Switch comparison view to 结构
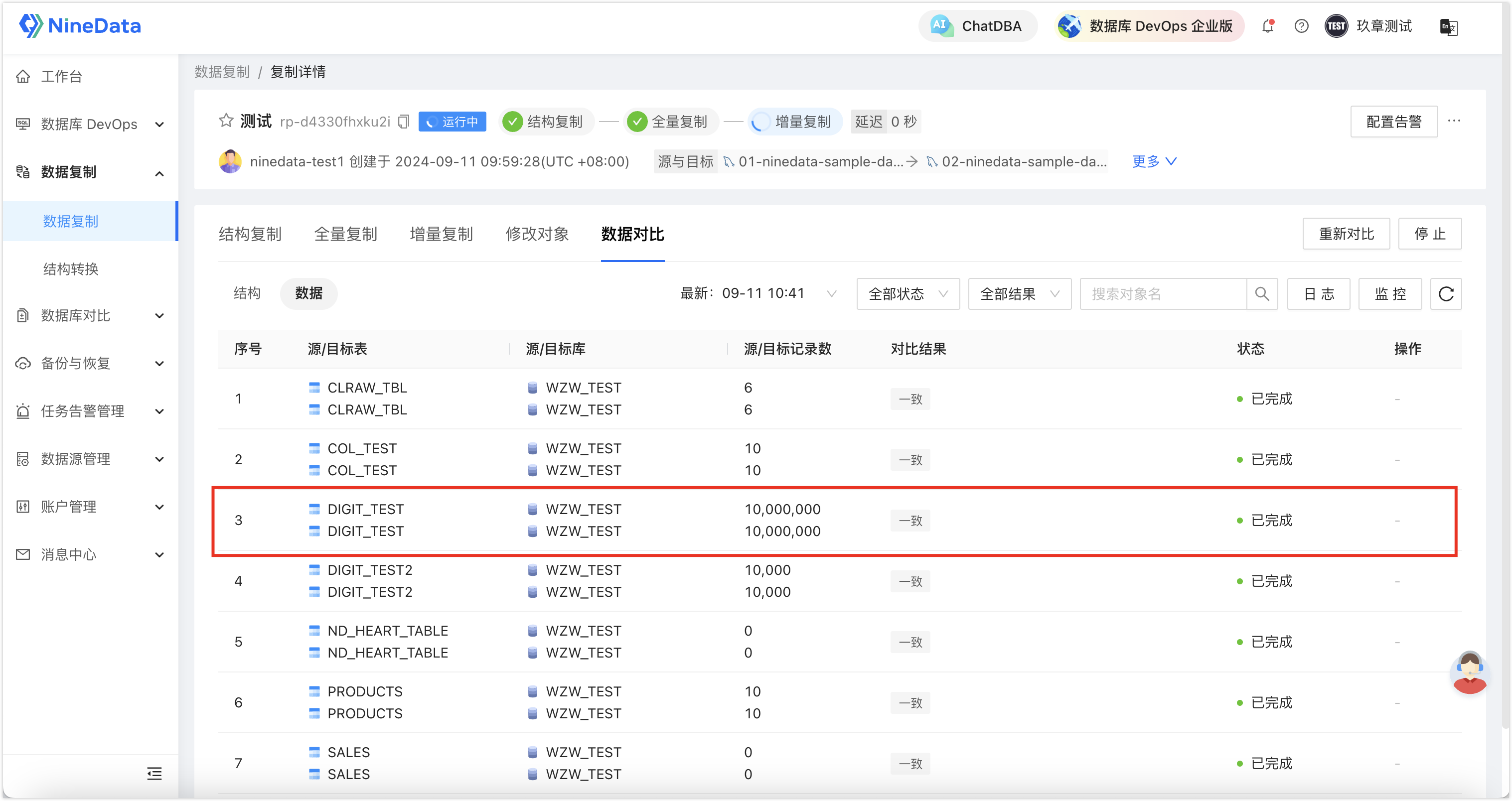This screenshot has width=1512, height=801. [x=247, y=293]
